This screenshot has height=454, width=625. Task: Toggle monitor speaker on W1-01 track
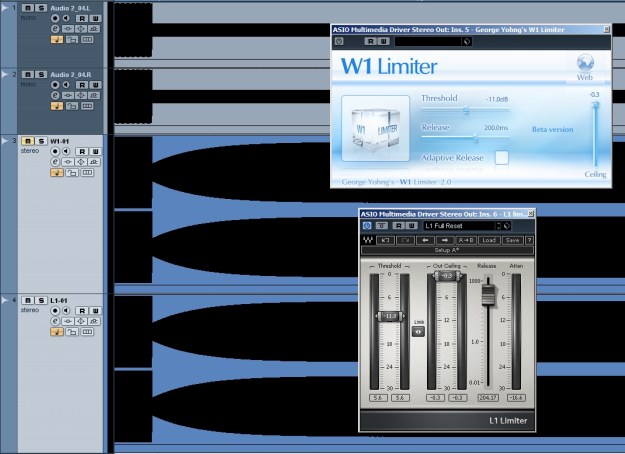(x=66, y=151)
